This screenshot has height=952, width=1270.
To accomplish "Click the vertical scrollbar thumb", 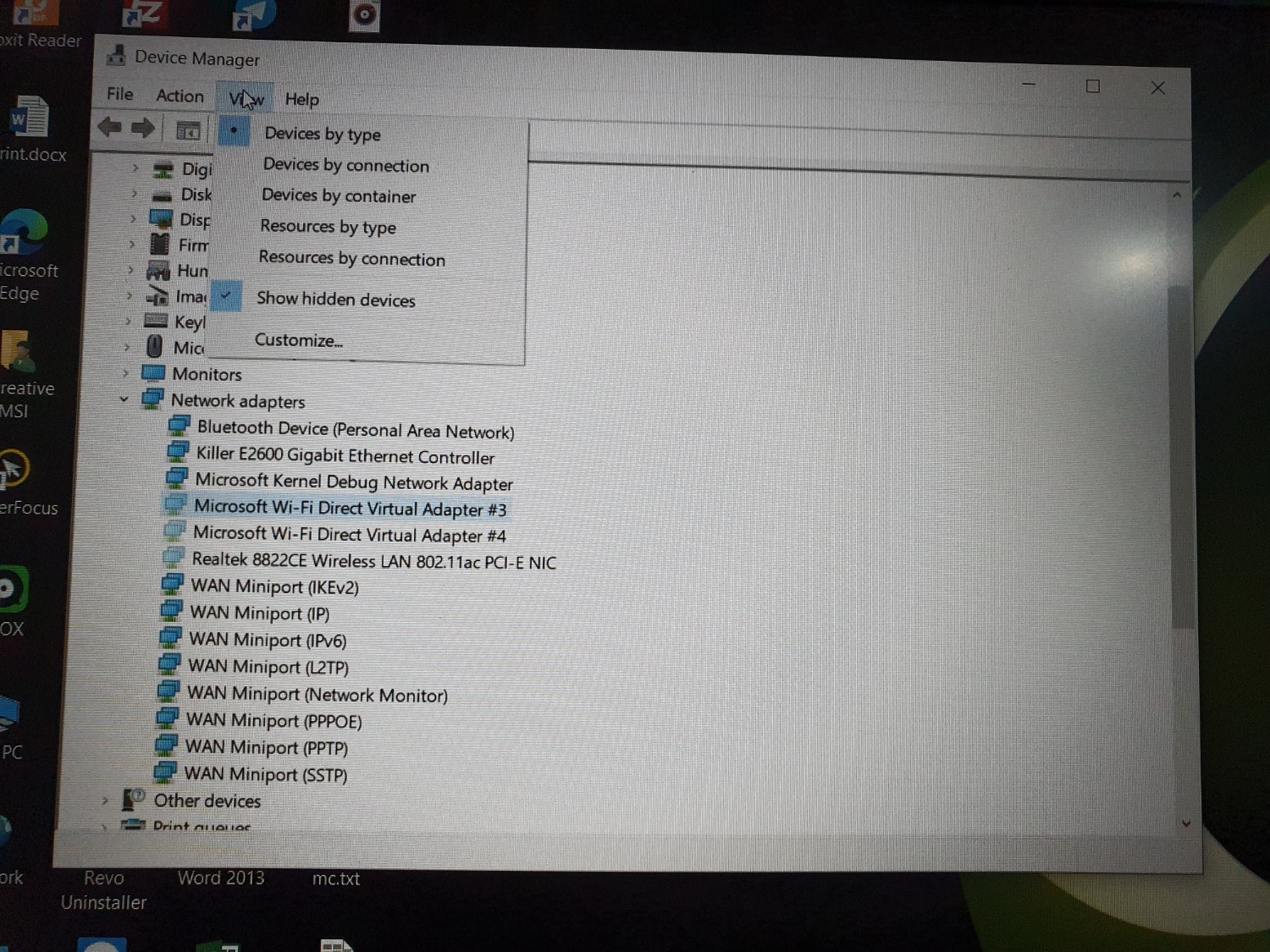I will tap(1182, 457).
